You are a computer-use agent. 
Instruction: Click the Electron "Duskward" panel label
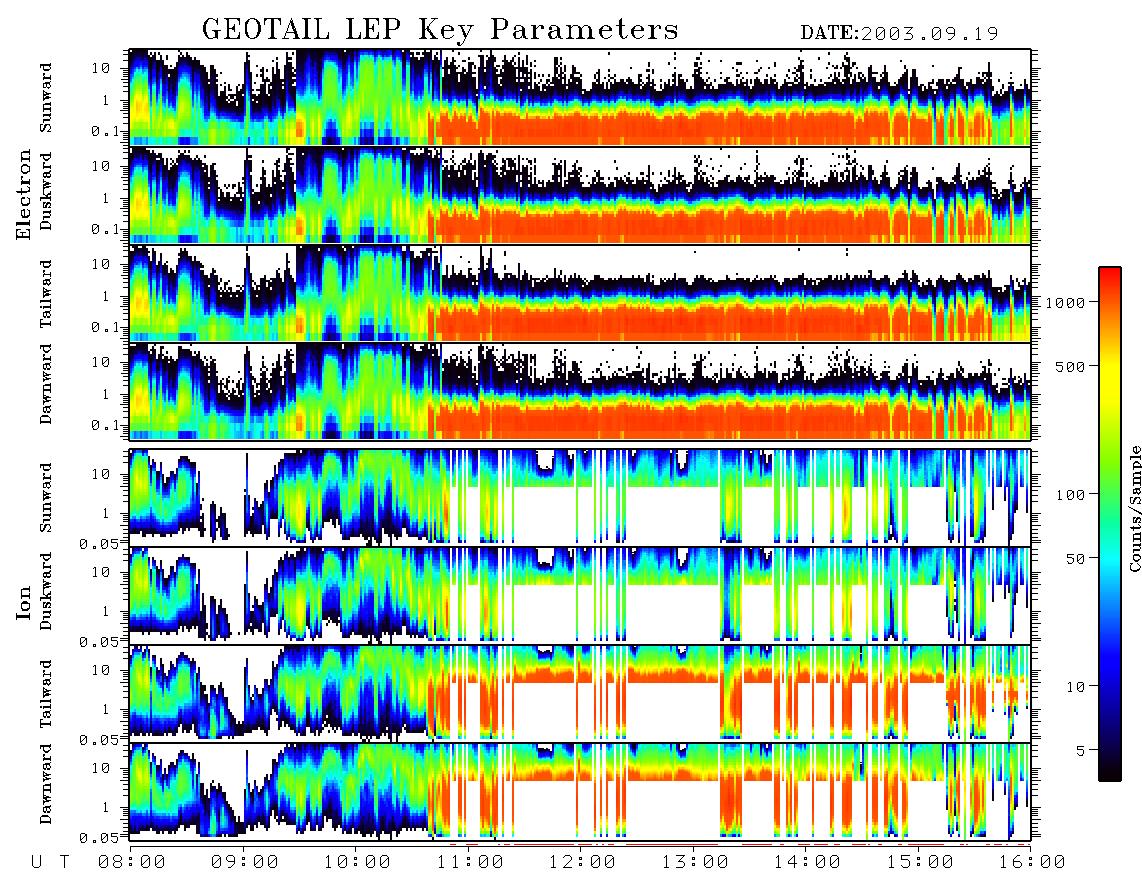tap(46, 191)
